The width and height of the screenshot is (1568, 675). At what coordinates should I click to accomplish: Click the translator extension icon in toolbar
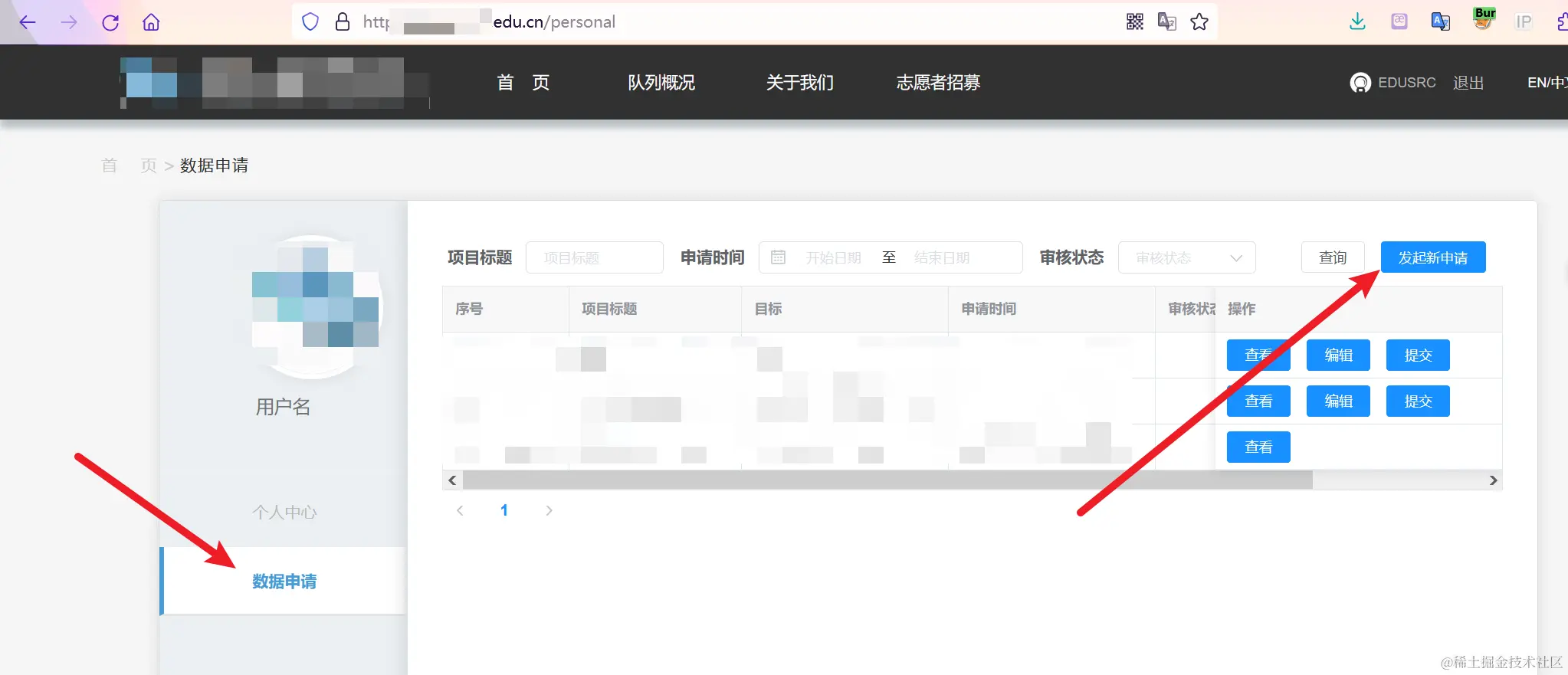pos(1441,21)
